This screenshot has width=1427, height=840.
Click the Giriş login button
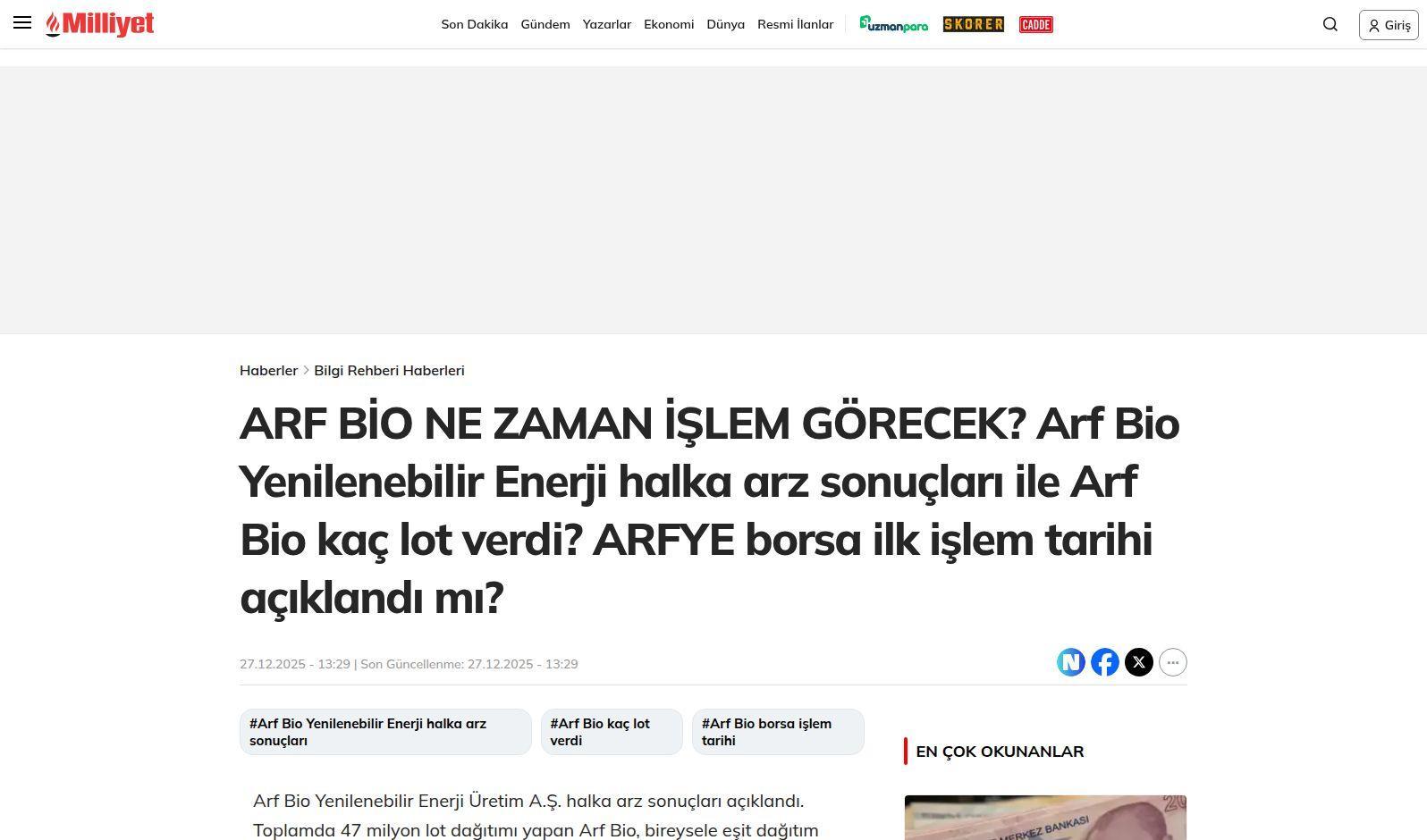1388,25
